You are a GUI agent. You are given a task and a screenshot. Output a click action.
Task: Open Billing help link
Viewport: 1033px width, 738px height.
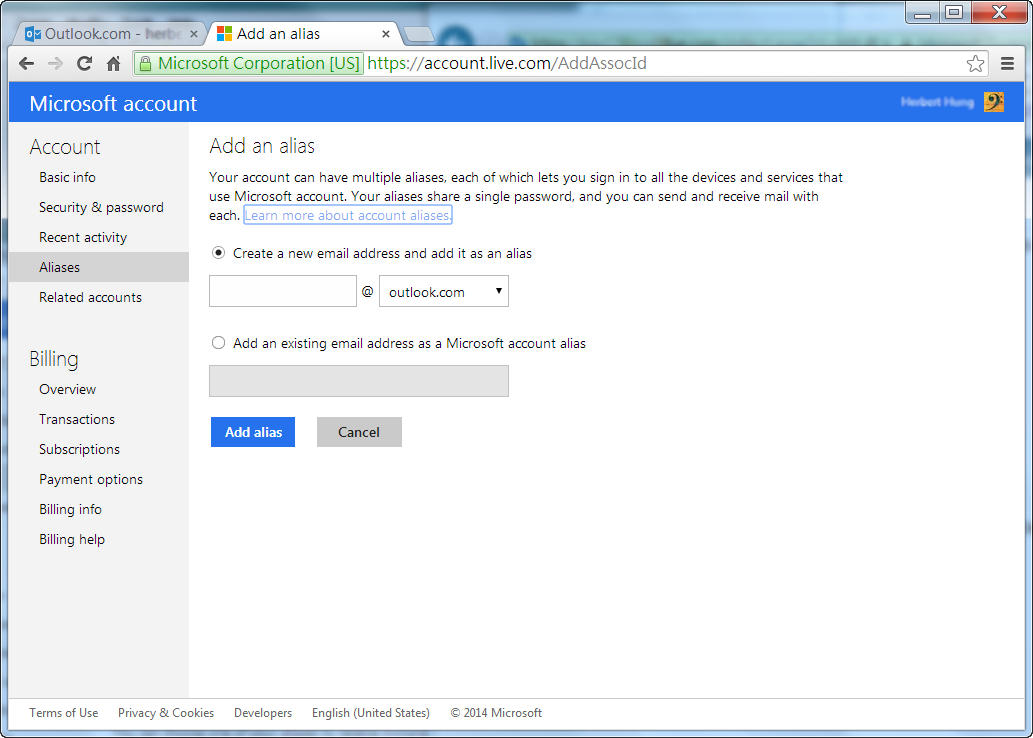(72, 540)
